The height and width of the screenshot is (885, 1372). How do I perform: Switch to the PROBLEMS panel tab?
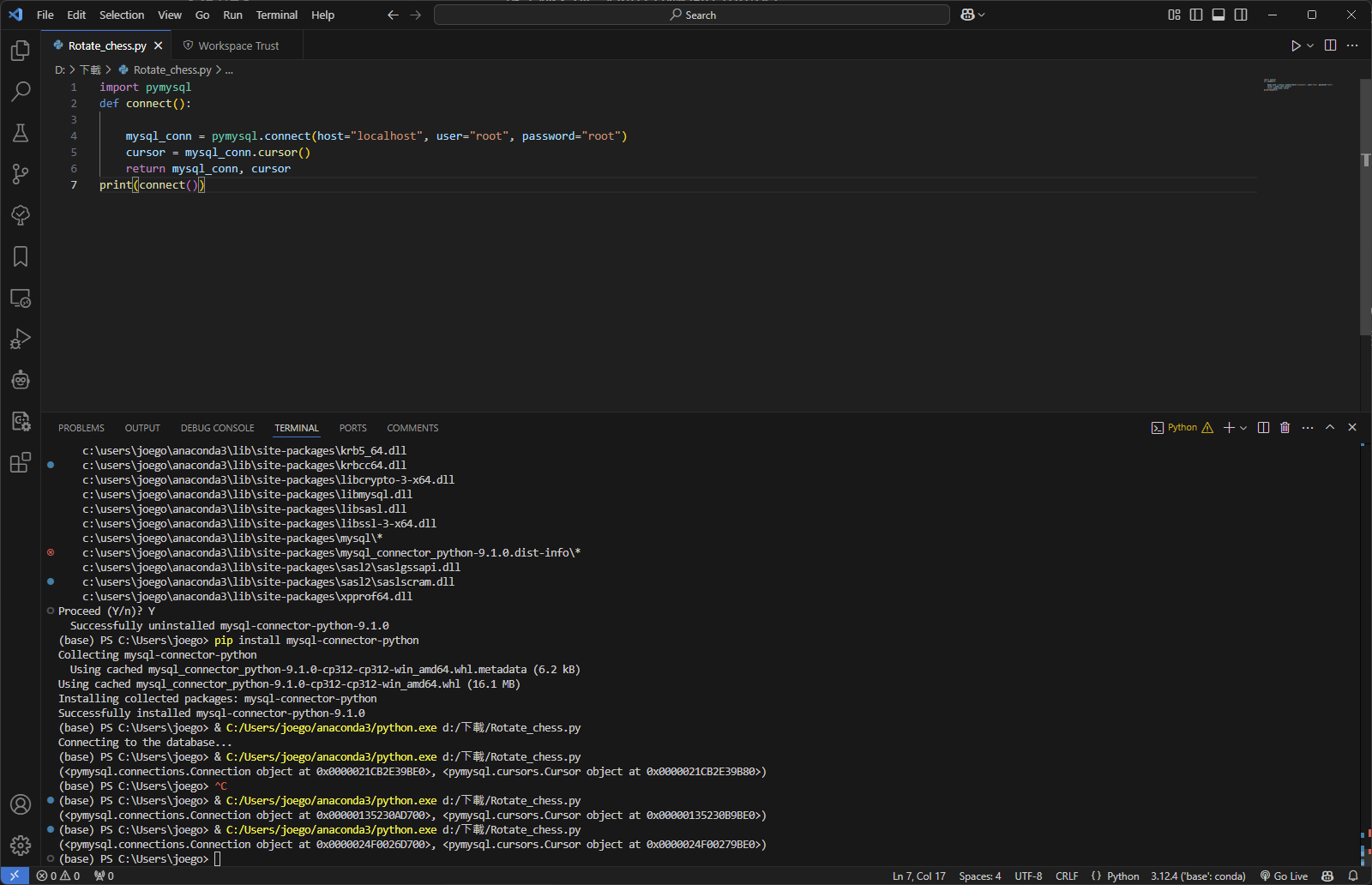pos(81,428)
